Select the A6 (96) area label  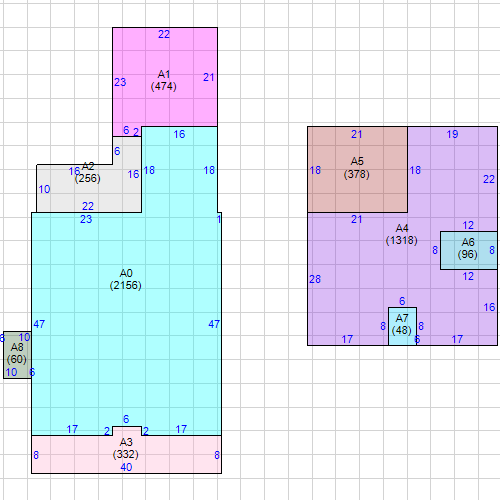click(468, 248)
